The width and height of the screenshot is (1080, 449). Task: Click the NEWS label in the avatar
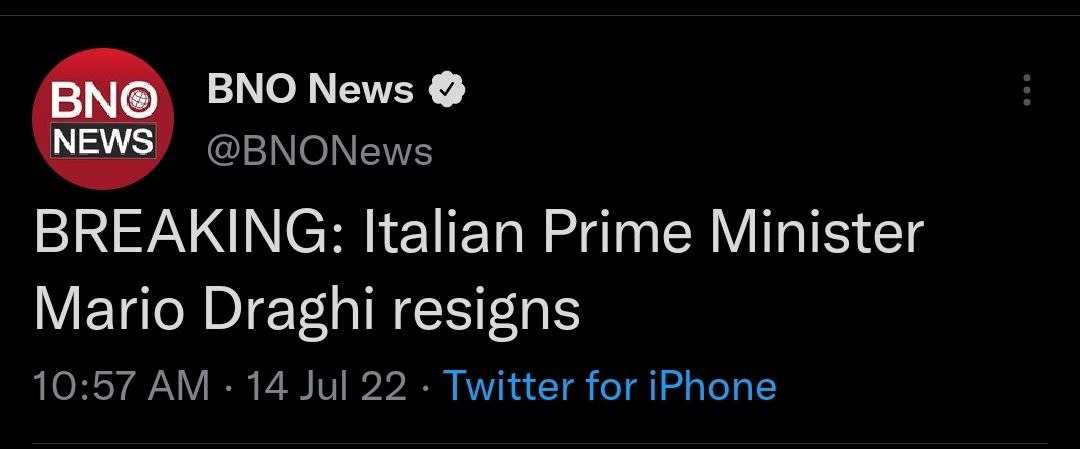click(x=105, y=142)
